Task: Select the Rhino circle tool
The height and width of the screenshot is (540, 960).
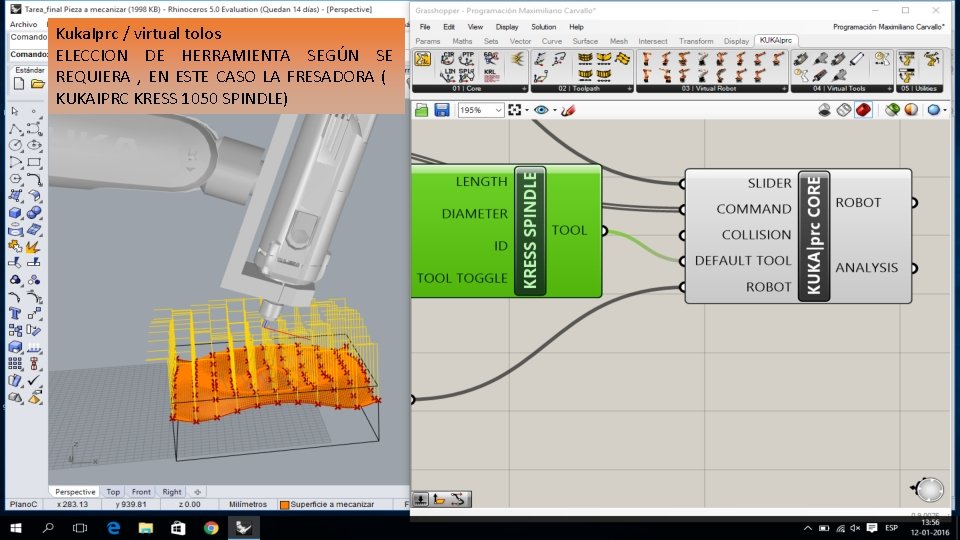Action: tap(15, 146)
